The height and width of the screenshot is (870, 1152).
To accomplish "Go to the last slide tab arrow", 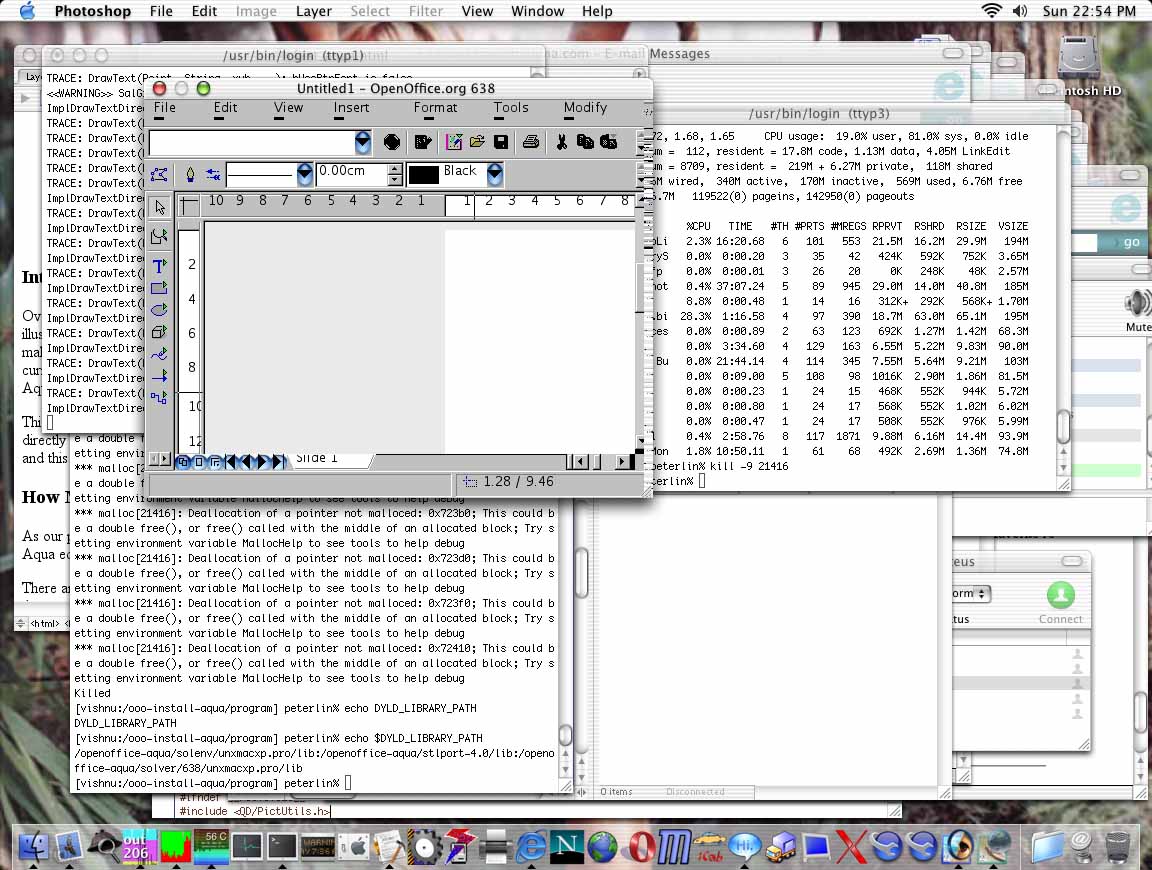I will [278, 461].
